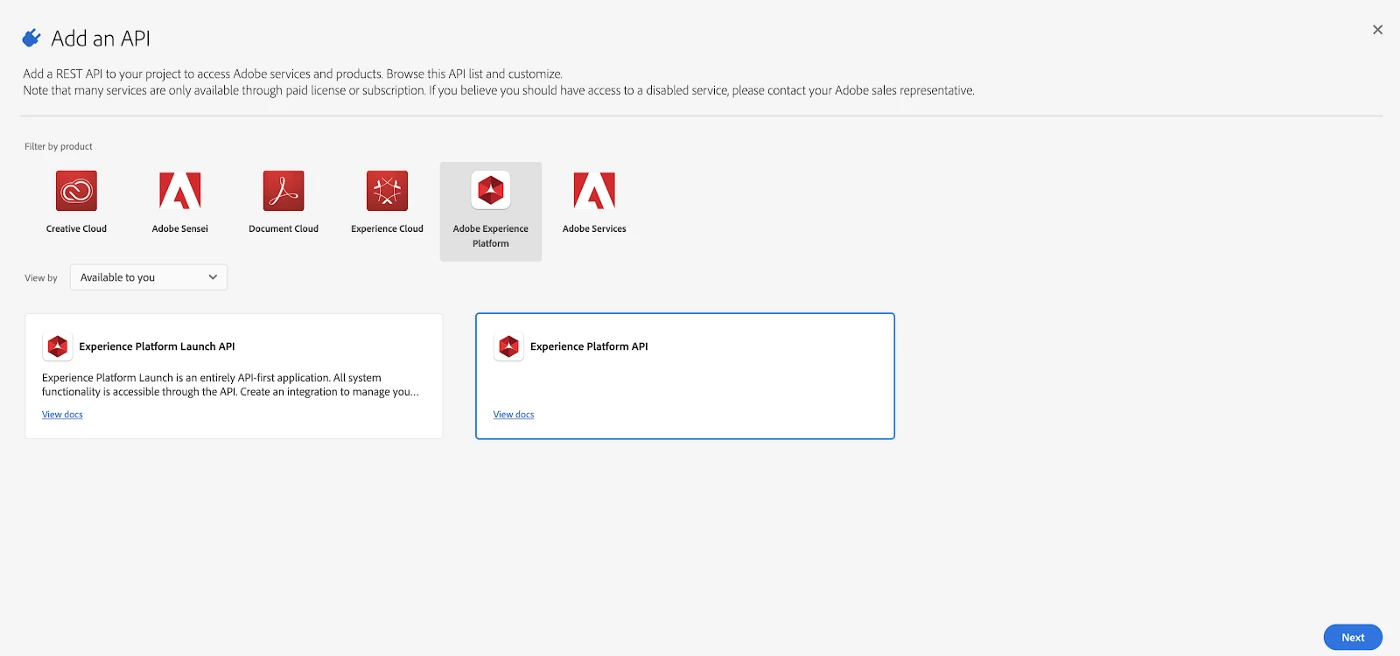Image resolution: width=1400 pixels, height=656 pixels.
Task: Click the plug icon beside Add an API
Action: 32,38
